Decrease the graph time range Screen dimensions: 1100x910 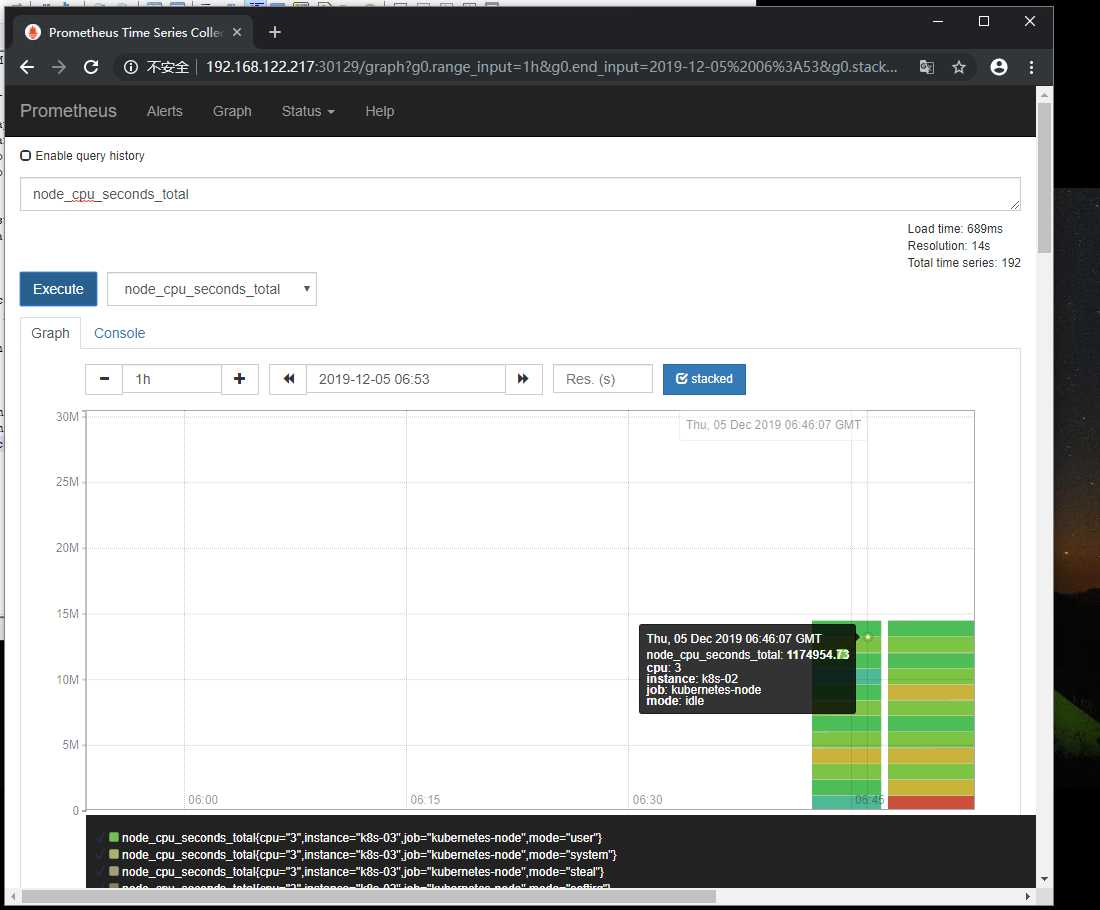coord(104,379)
